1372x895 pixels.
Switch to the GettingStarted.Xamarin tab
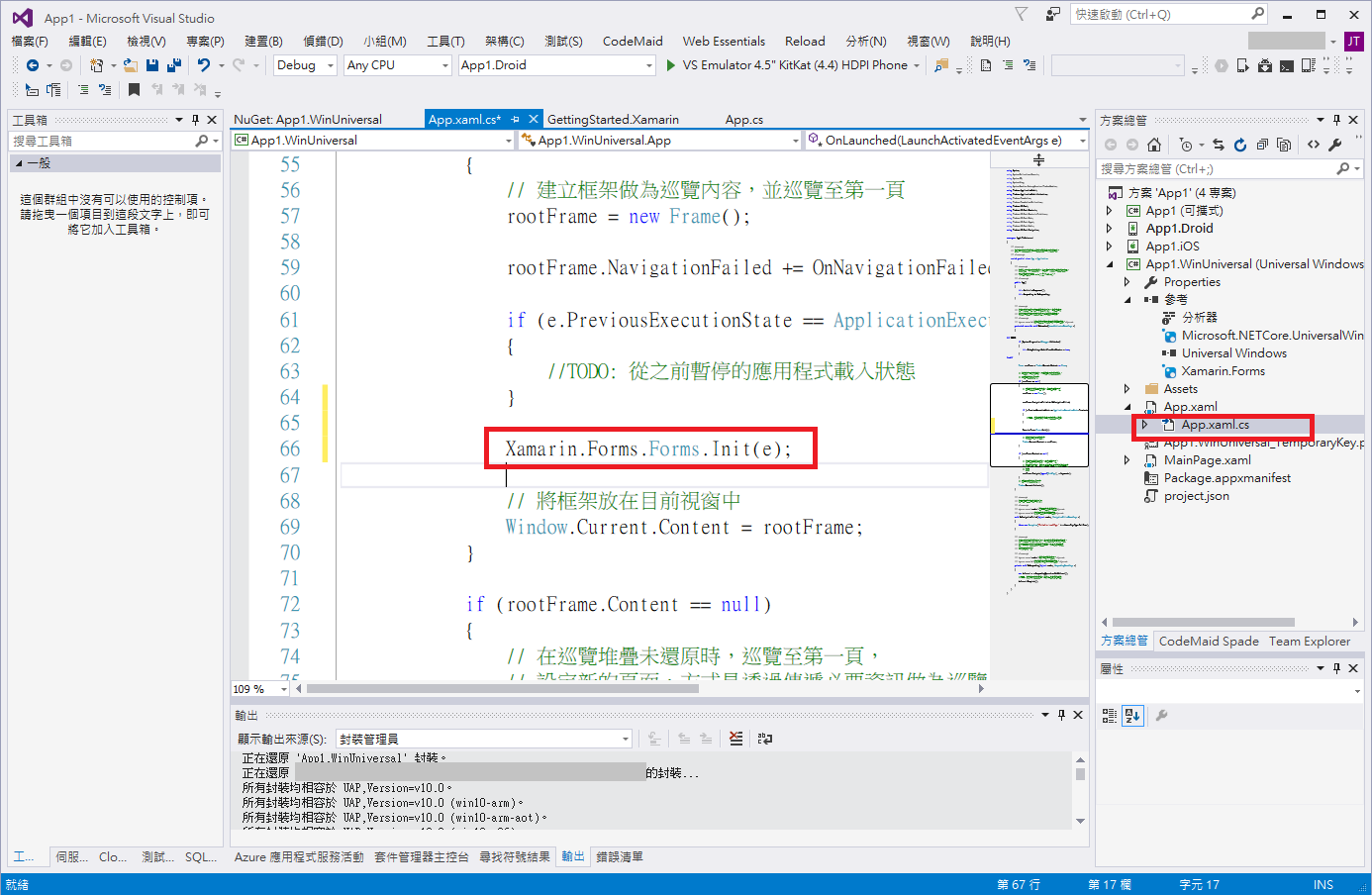tap(613, 120)
